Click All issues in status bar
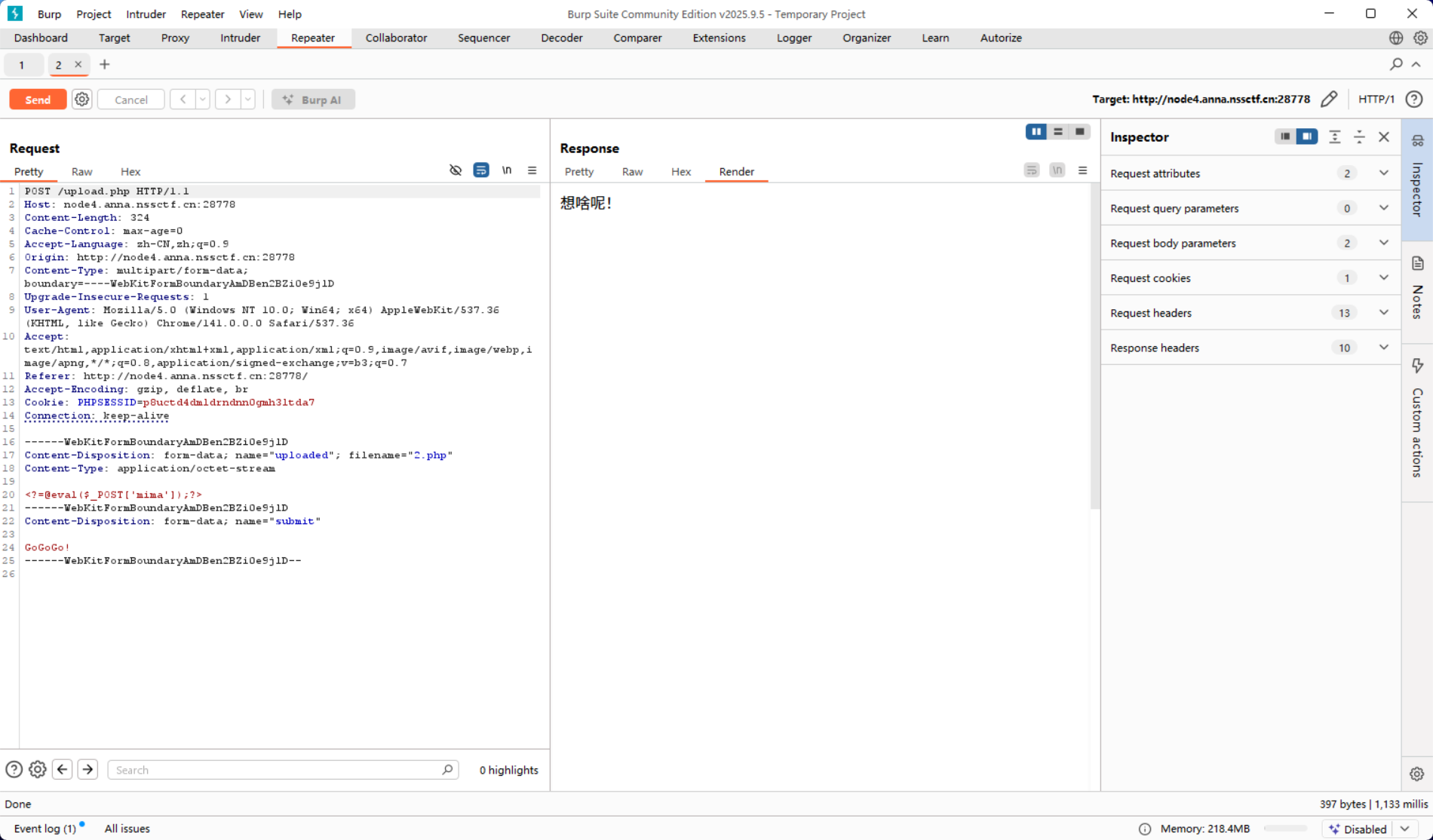Image resolution: width=1433 pixels, height=840 pixels. point(127,828)
